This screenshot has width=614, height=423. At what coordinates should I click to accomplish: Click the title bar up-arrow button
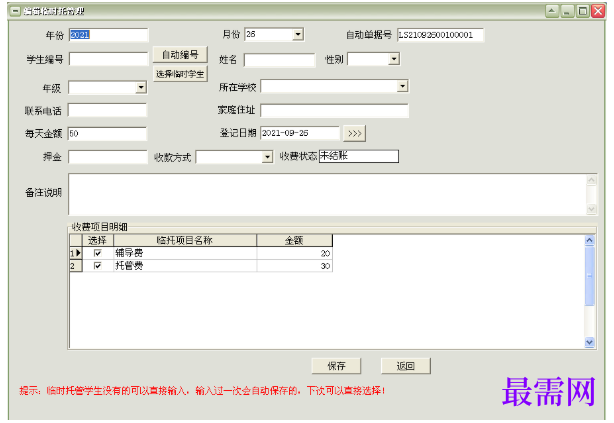(552, 11)
